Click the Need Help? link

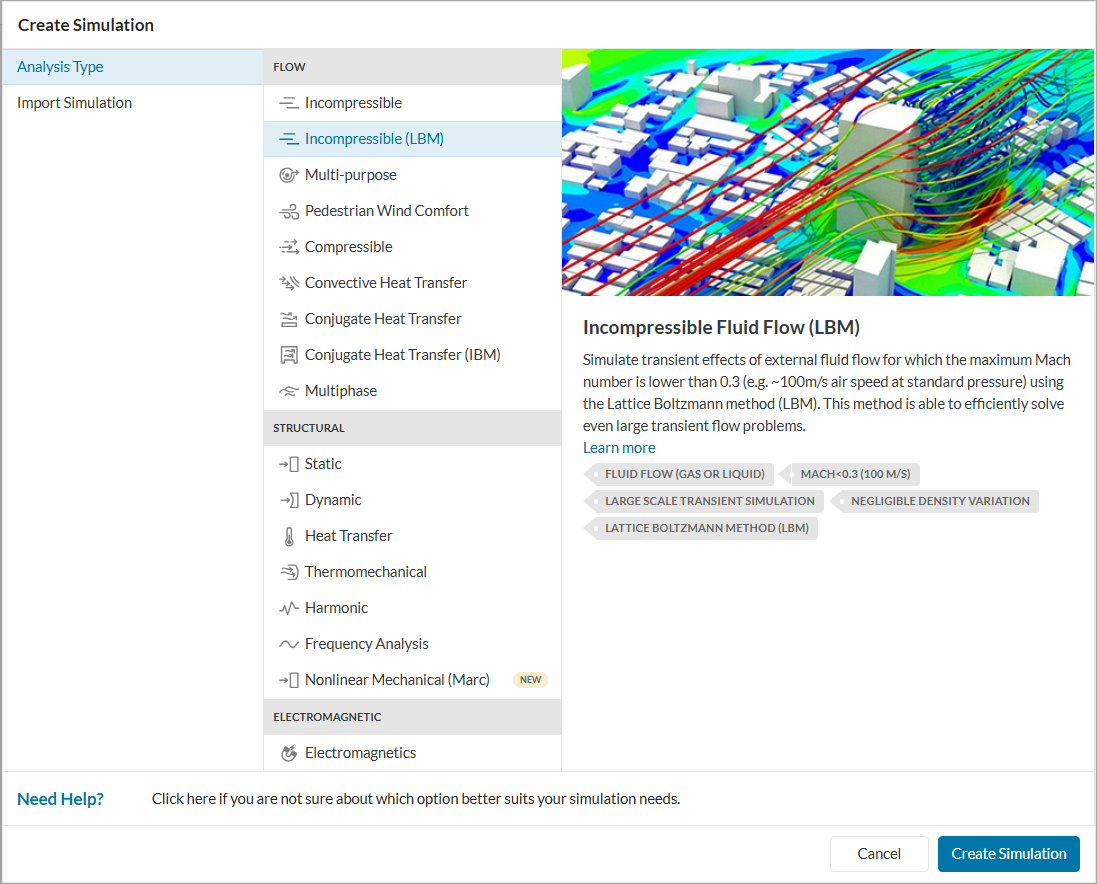(x=60, y=799)
